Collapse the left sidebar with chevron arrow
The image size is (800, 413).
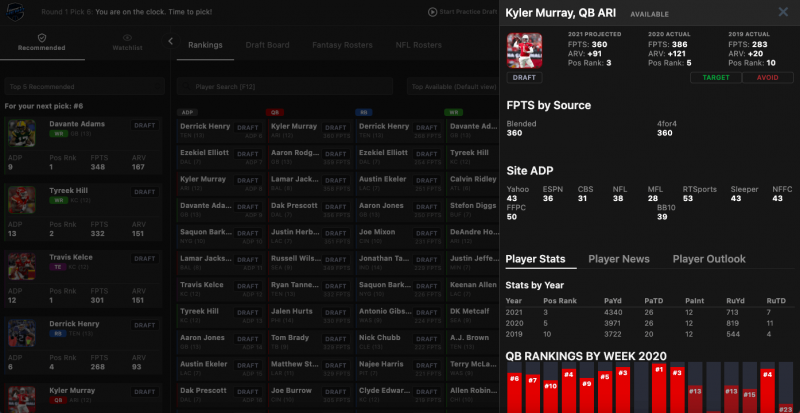click(x=170, y=42)
